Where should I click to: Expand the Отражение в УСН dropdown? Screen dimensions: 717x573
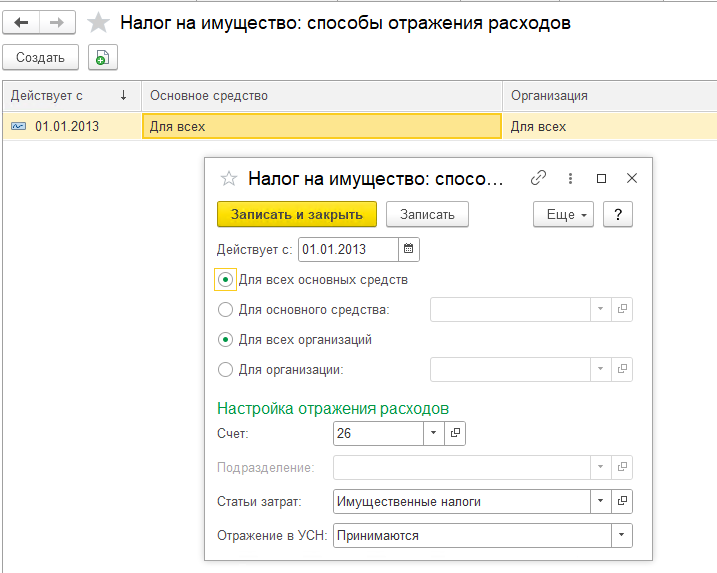coord(621,535)
